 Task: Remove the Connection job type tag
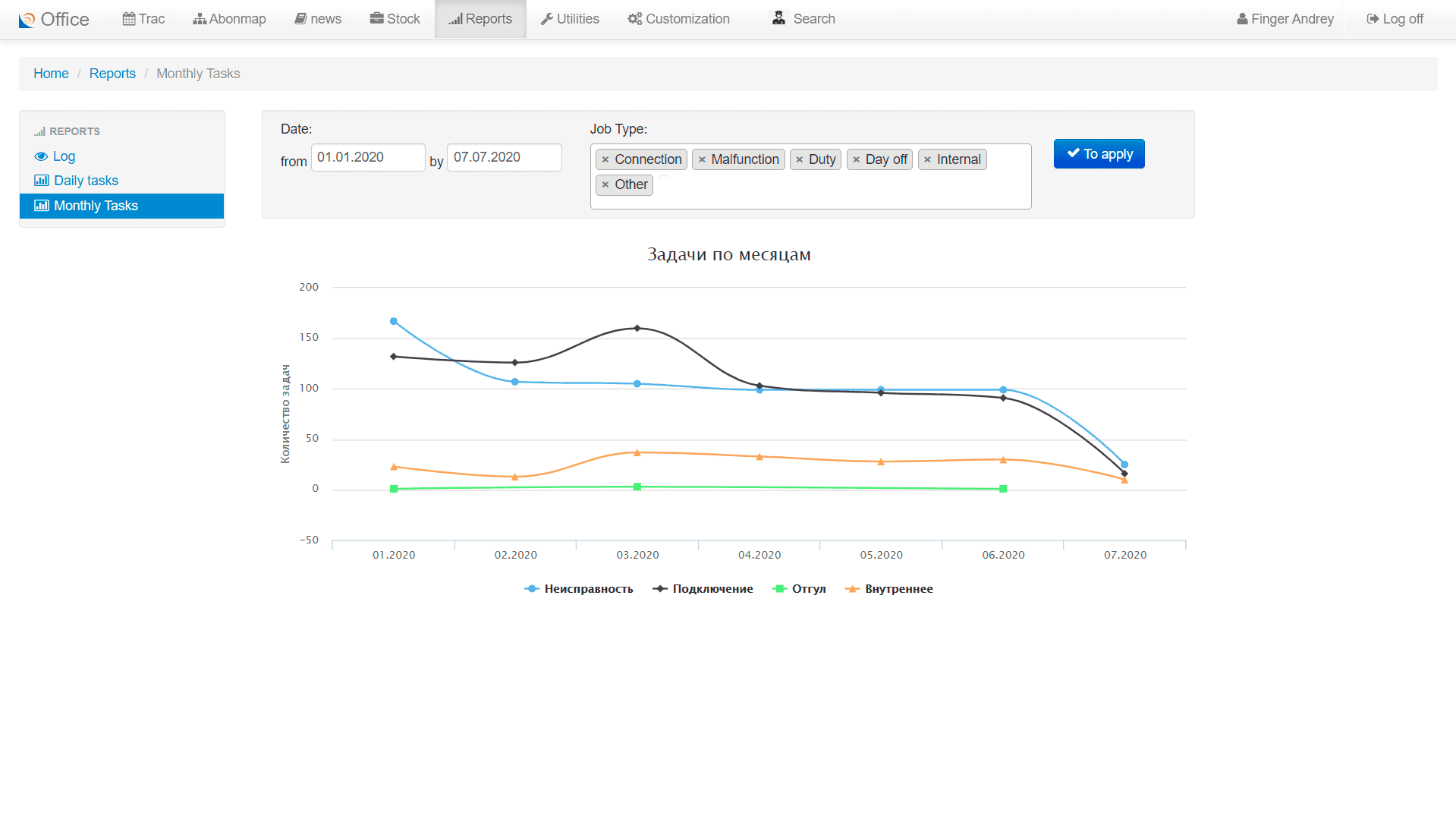605,159
